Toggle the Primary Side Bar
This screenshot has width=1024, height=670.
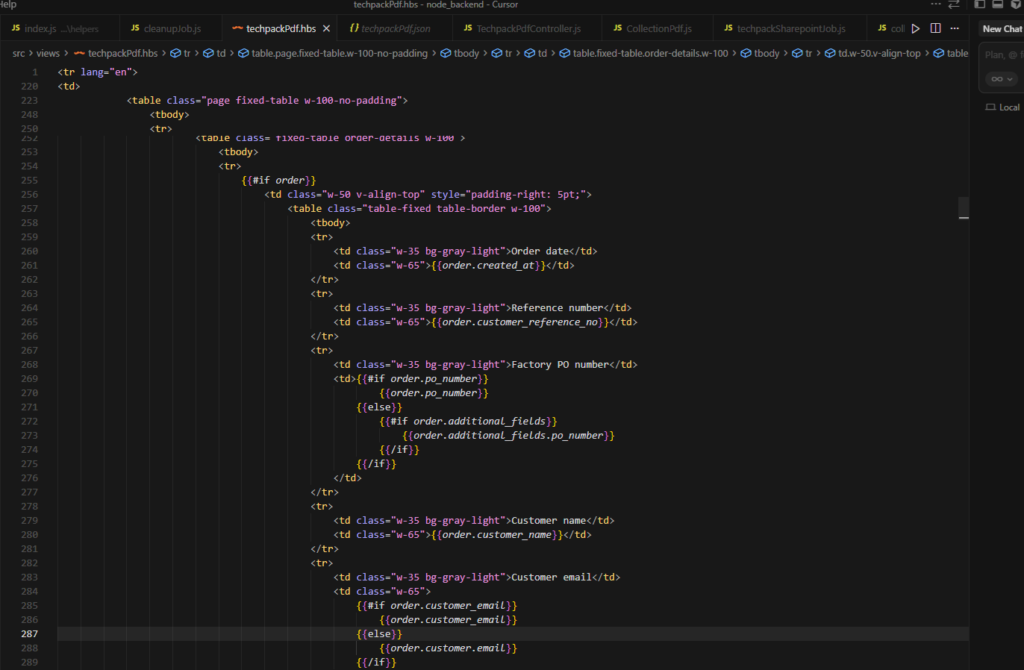[x=980, y=4]
